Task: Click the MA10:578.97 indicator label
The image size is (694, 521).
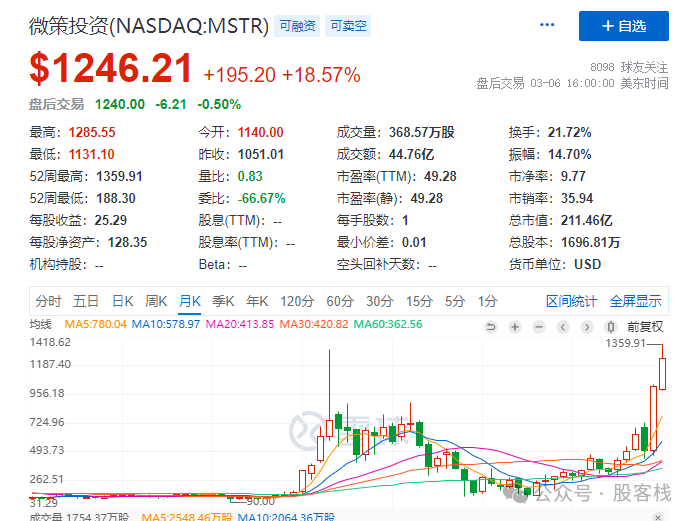Action: [166, 324]
